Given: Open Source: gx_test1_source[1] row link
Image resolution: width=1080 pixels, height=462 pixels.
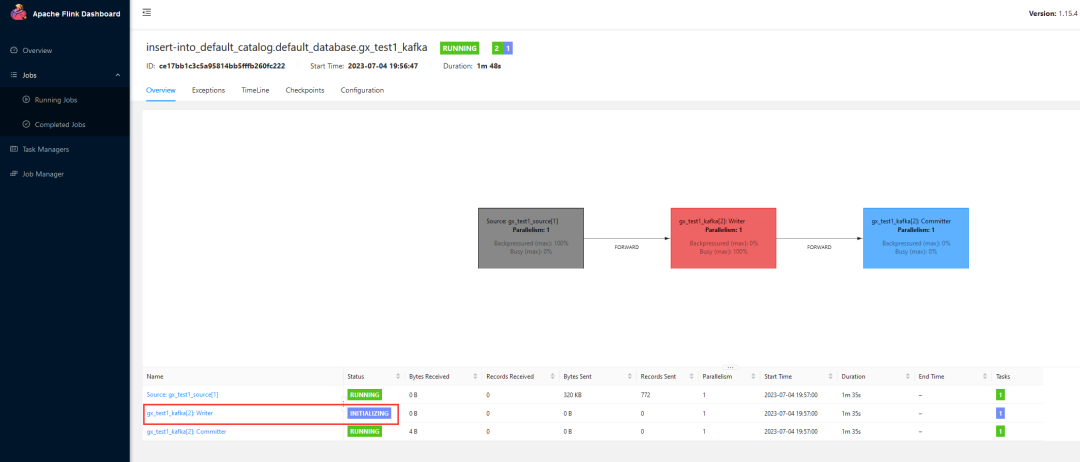Looking at the screenshot, I should pyautogui.click(x=183, y=395).
